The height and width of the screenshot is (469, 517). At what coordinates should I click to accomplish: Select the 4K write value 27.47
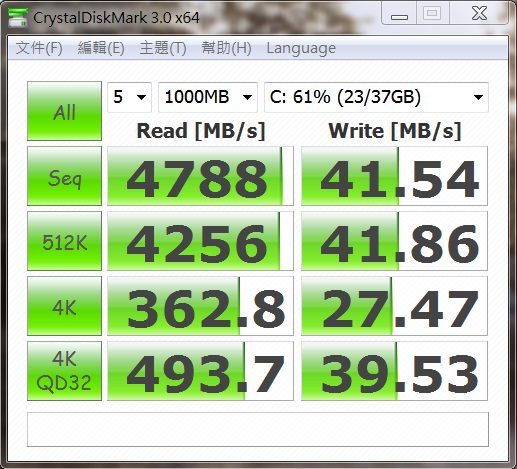click(394, 306)
